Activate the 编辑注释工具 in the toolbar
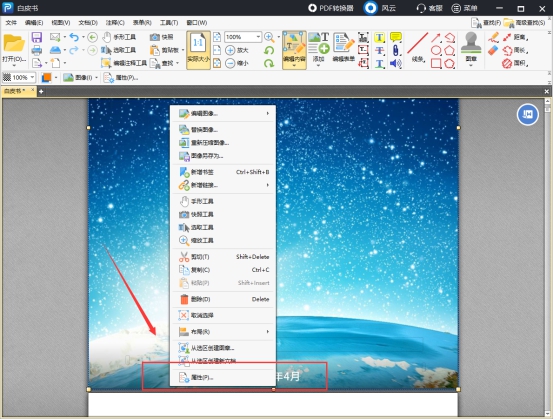Viewport: 553px width, 419px height. 124,63
